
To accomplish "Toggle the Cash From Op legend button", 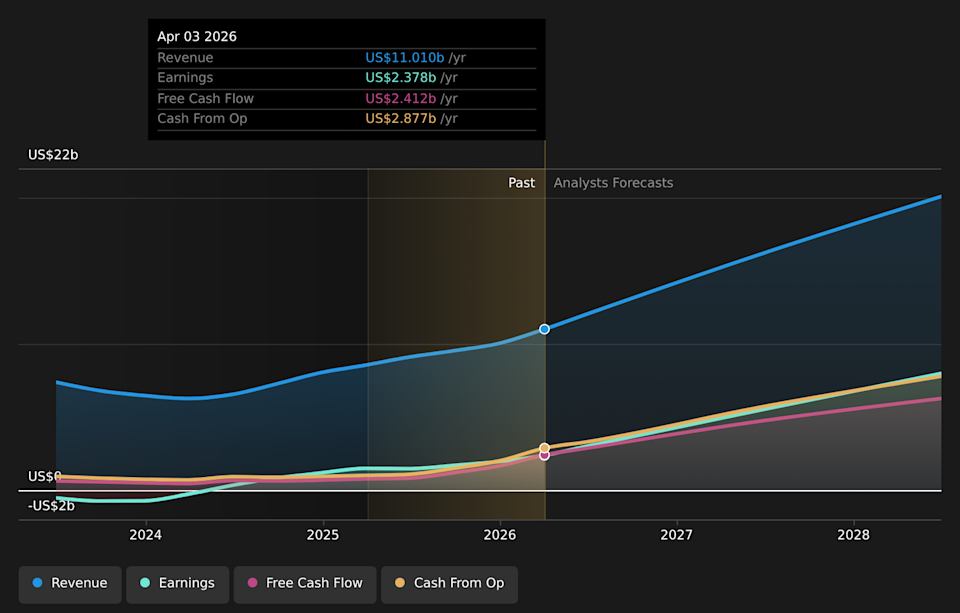I will 449,584.
